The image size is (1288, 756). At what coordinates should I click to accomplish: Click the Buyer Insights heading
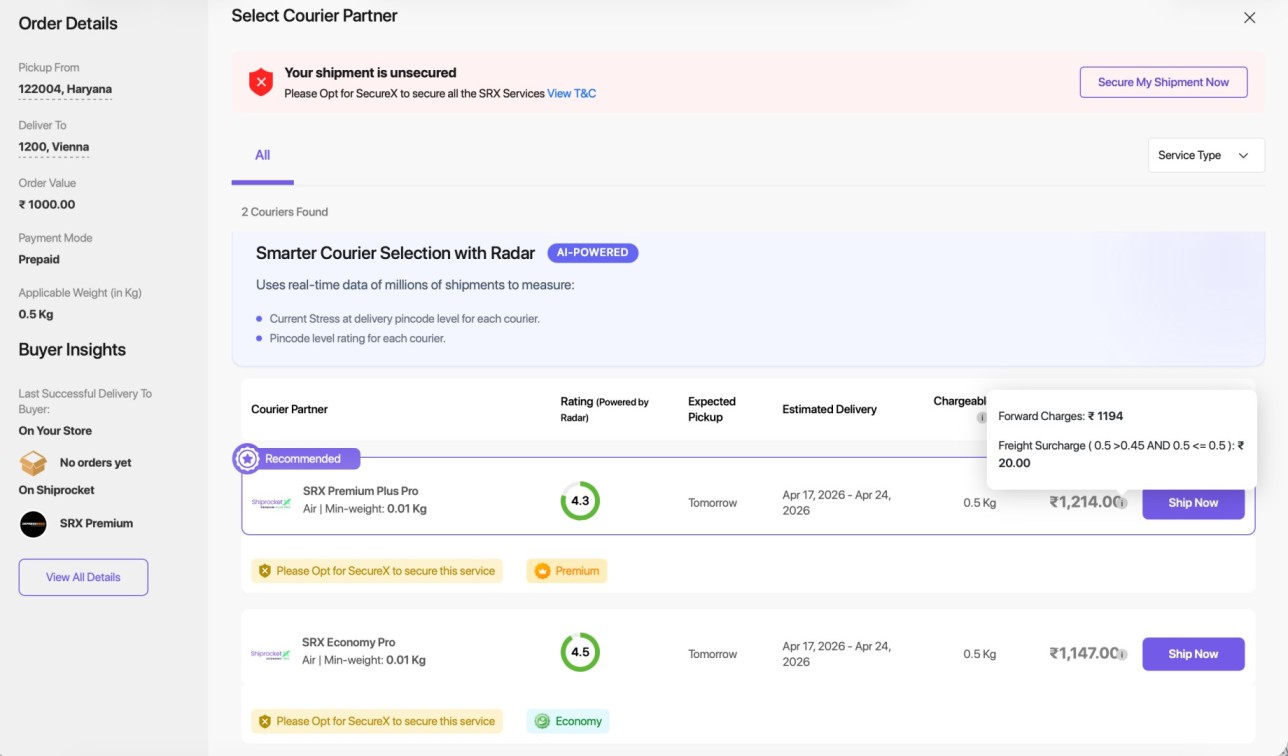[x=72, y=350]
